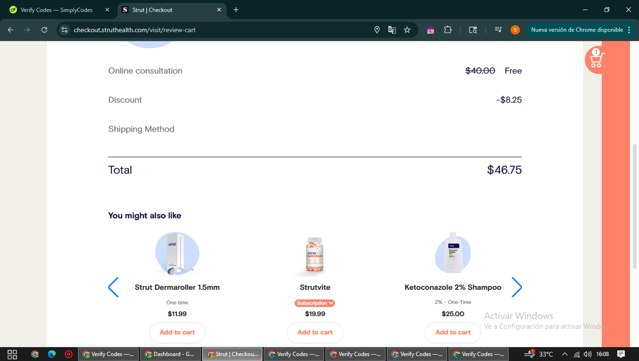Open the volume icon in system tray
The image size is (639, 361).
coord(588,354)
